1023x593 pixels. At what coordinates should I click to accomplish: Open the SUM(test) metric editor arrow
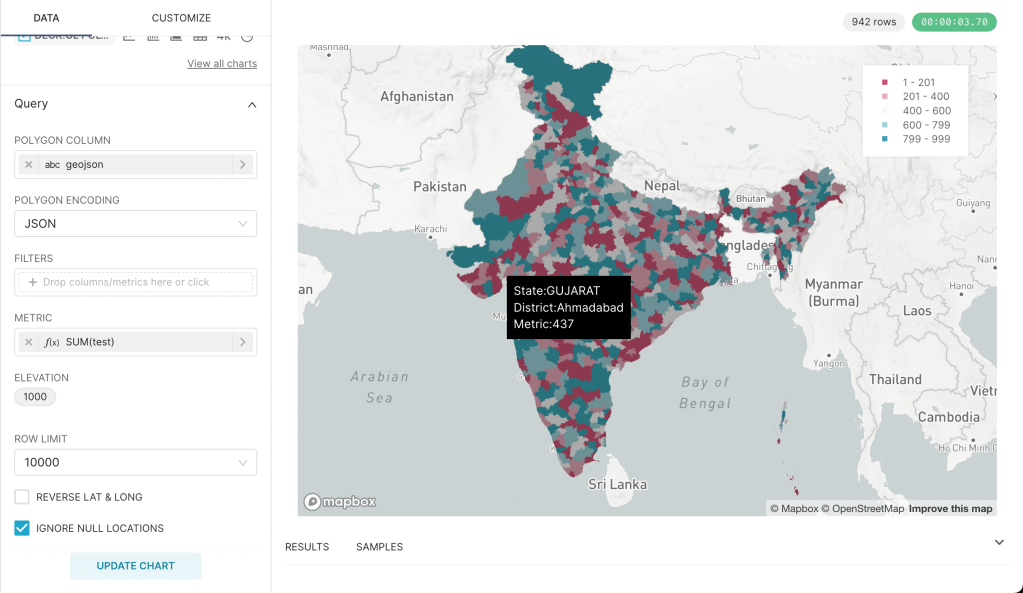point(243,341)
